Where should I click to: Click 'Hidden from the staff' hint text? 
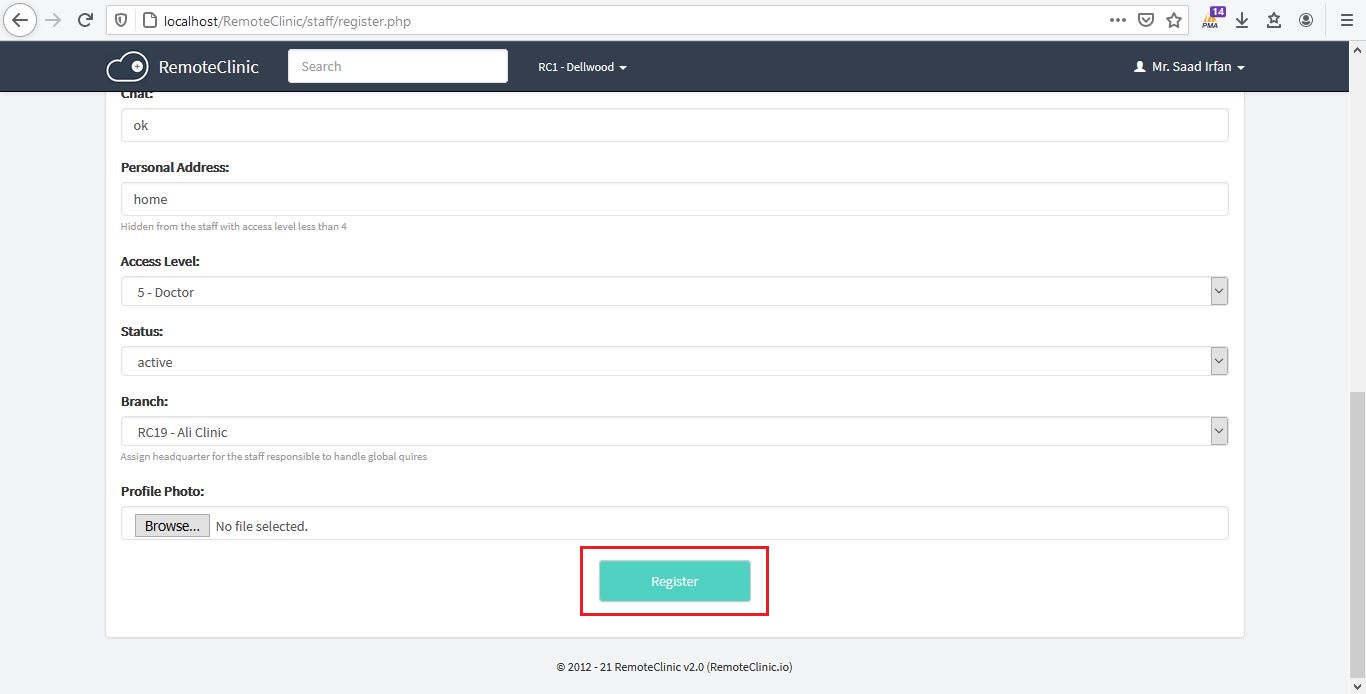pos(234,227)
